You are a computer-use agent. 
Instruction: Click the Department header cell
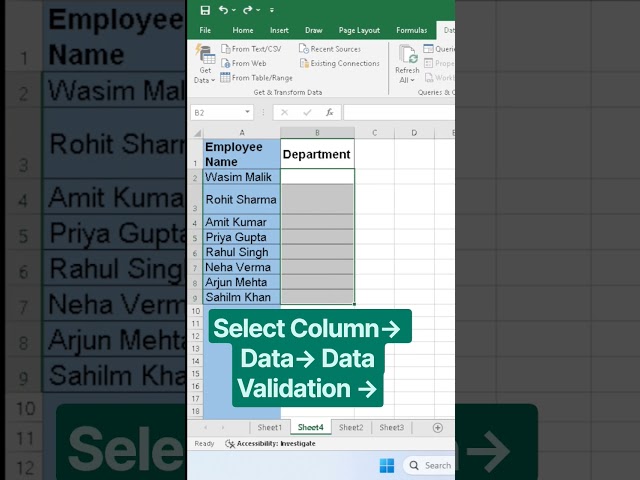[317, 154]
